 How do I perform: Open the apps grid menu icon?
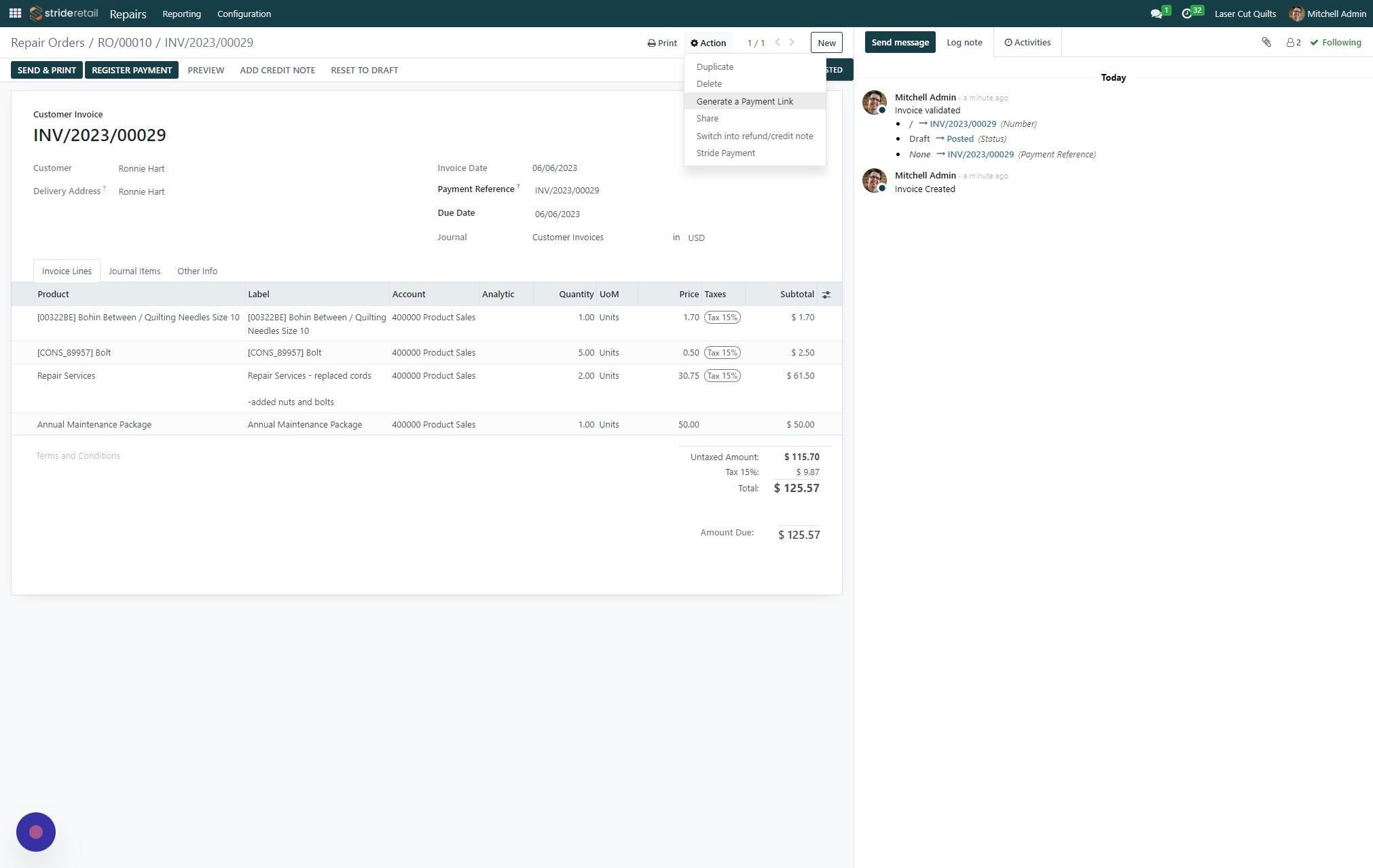point(15,14)
